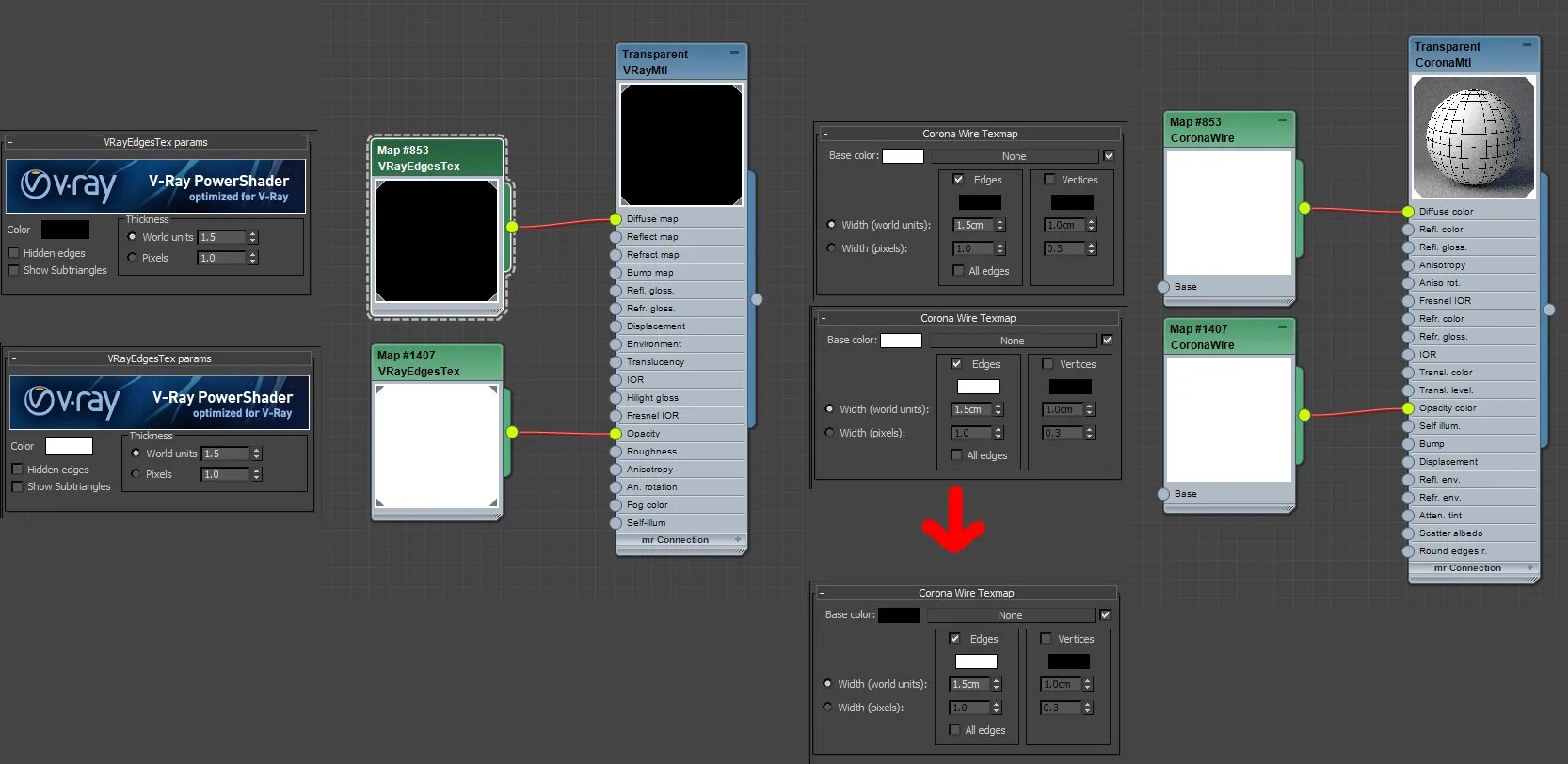This screenshot has width=1568, height=764.
Task: Open the black Color swatch in VRayEdgesTex params
Action: coord(65,230)
